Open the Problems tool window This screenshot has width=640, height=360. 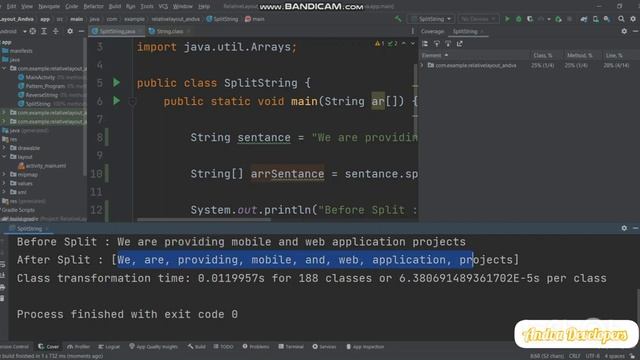tap(256, 347)
